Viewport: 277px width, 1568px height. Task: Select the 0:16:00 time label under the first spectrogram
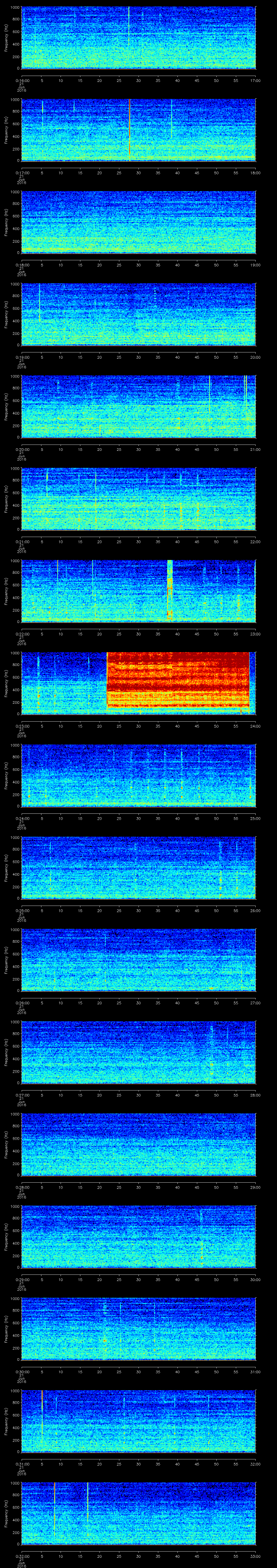click(x=21, y=80)
